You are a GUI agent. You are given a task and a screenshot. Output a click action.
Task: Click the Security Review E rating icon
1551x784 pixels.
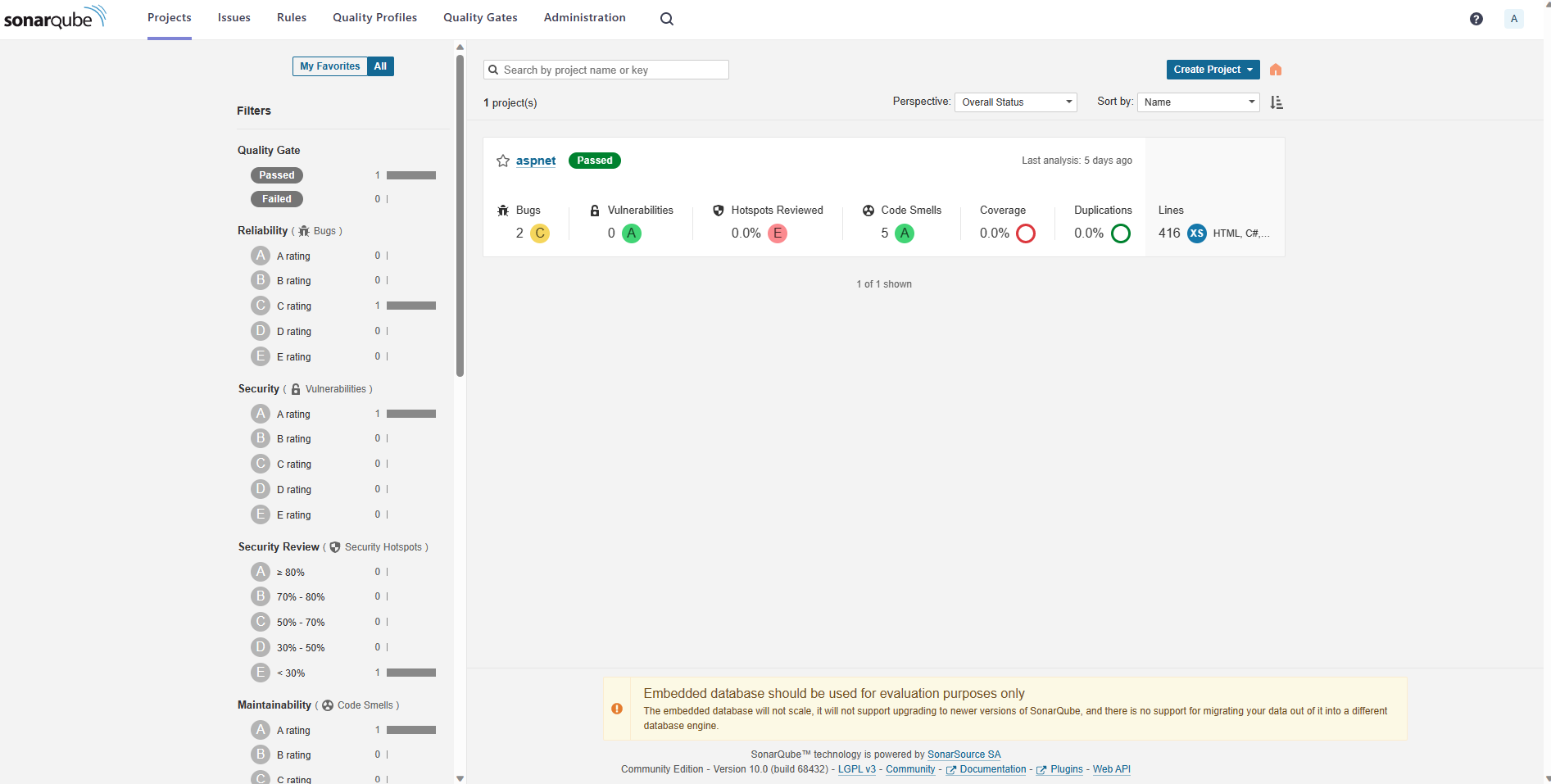pos(261,673)
